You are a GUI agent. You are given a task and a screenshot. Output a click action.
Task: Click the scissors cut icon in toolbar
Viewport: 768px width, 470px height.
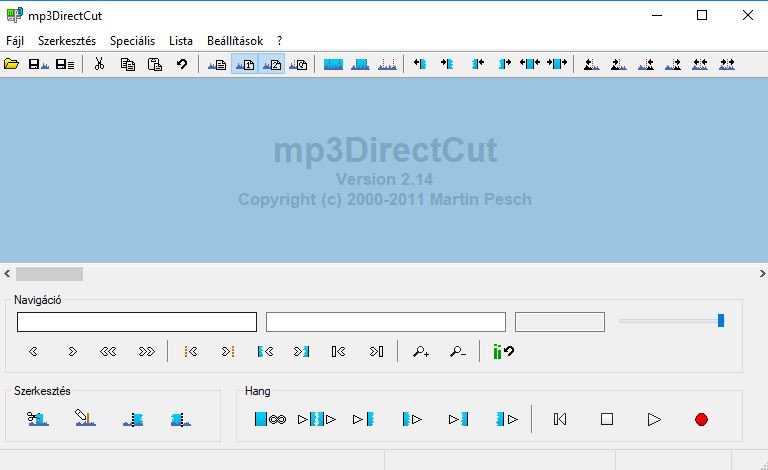(99, 64)
